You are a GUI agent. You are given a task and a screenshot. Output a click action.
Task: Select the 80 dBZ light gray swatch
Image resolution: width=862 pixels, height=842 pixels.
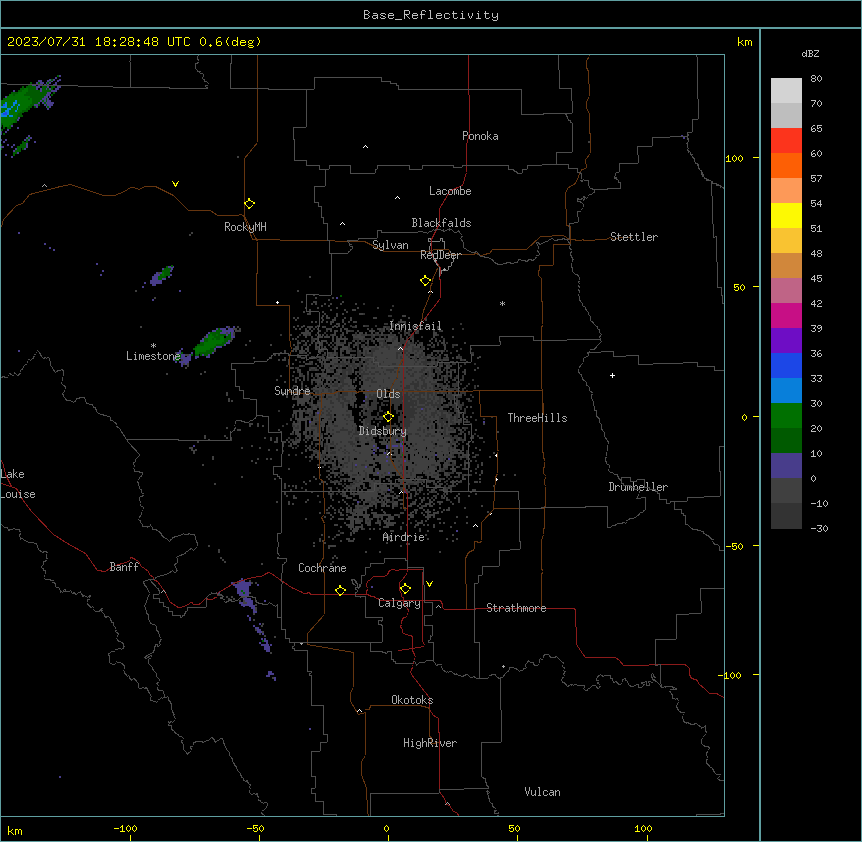click(x=786, y=90)
